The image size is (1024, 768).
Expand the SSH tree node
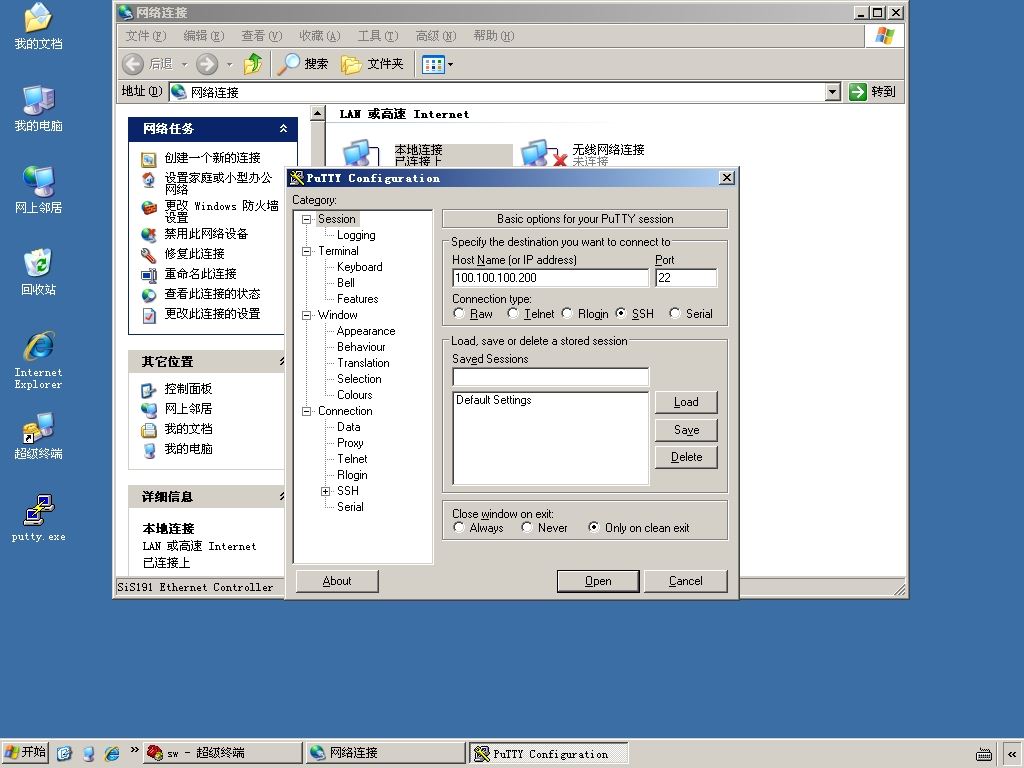click(x=325, y=491)
